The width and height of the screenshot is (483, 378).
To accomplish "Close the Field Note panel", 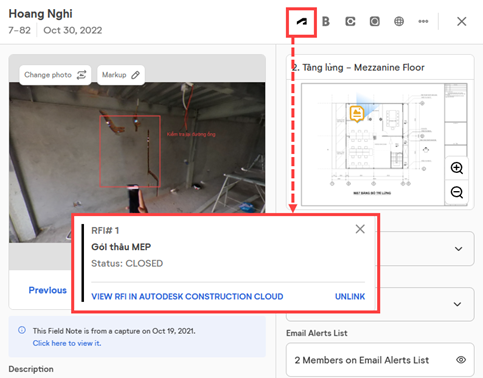I will click(462, 22).
